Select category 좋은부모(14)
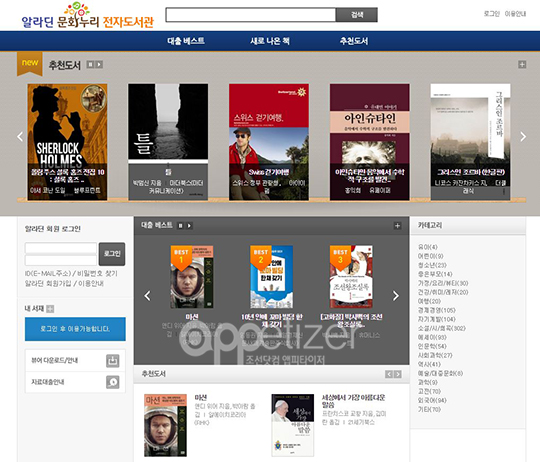Viewport: 540px width, 462px height. pyautogui.click(x=435, y=274)
